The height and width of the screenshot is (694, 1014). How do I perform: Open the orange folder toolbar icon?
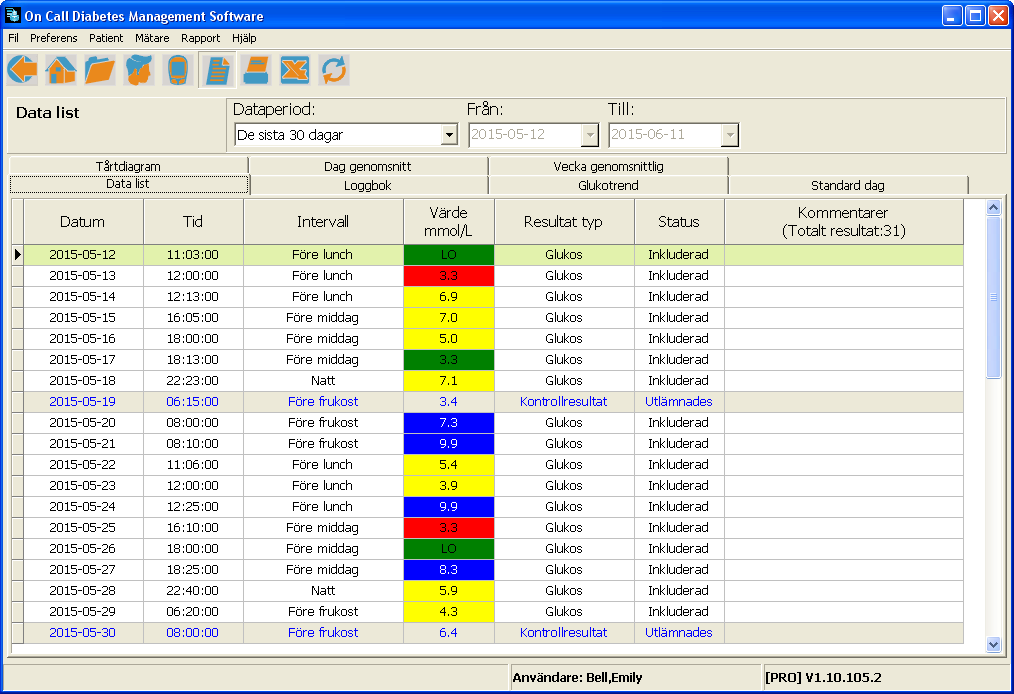pos(100,70)
